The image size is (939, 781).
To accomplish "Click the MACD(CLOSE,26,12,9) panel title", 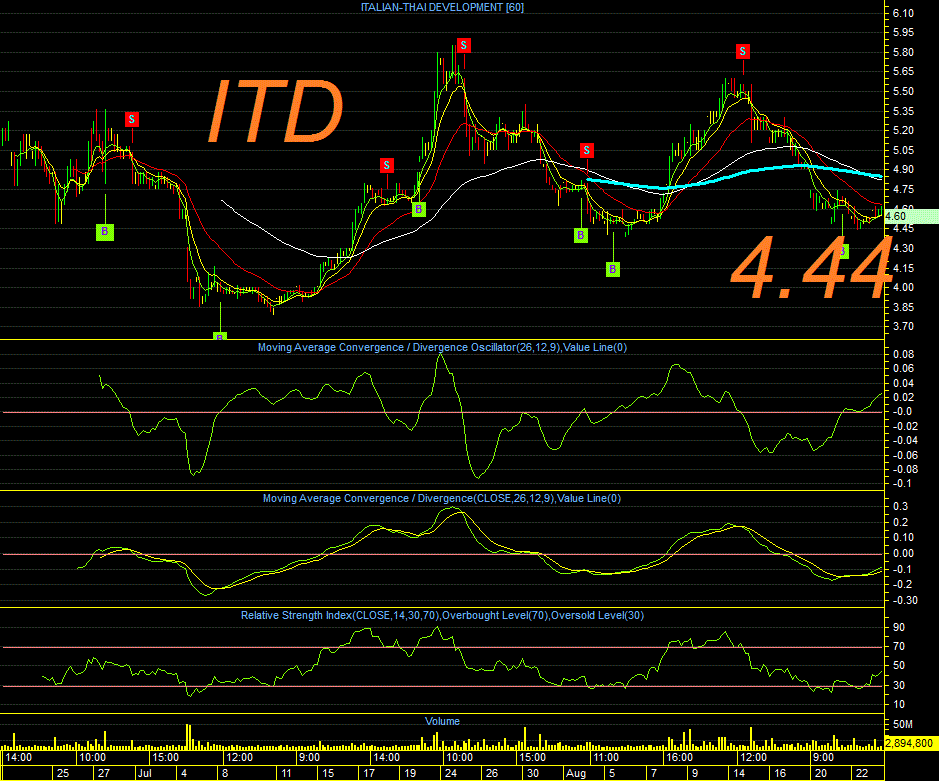I will (442, 498).
